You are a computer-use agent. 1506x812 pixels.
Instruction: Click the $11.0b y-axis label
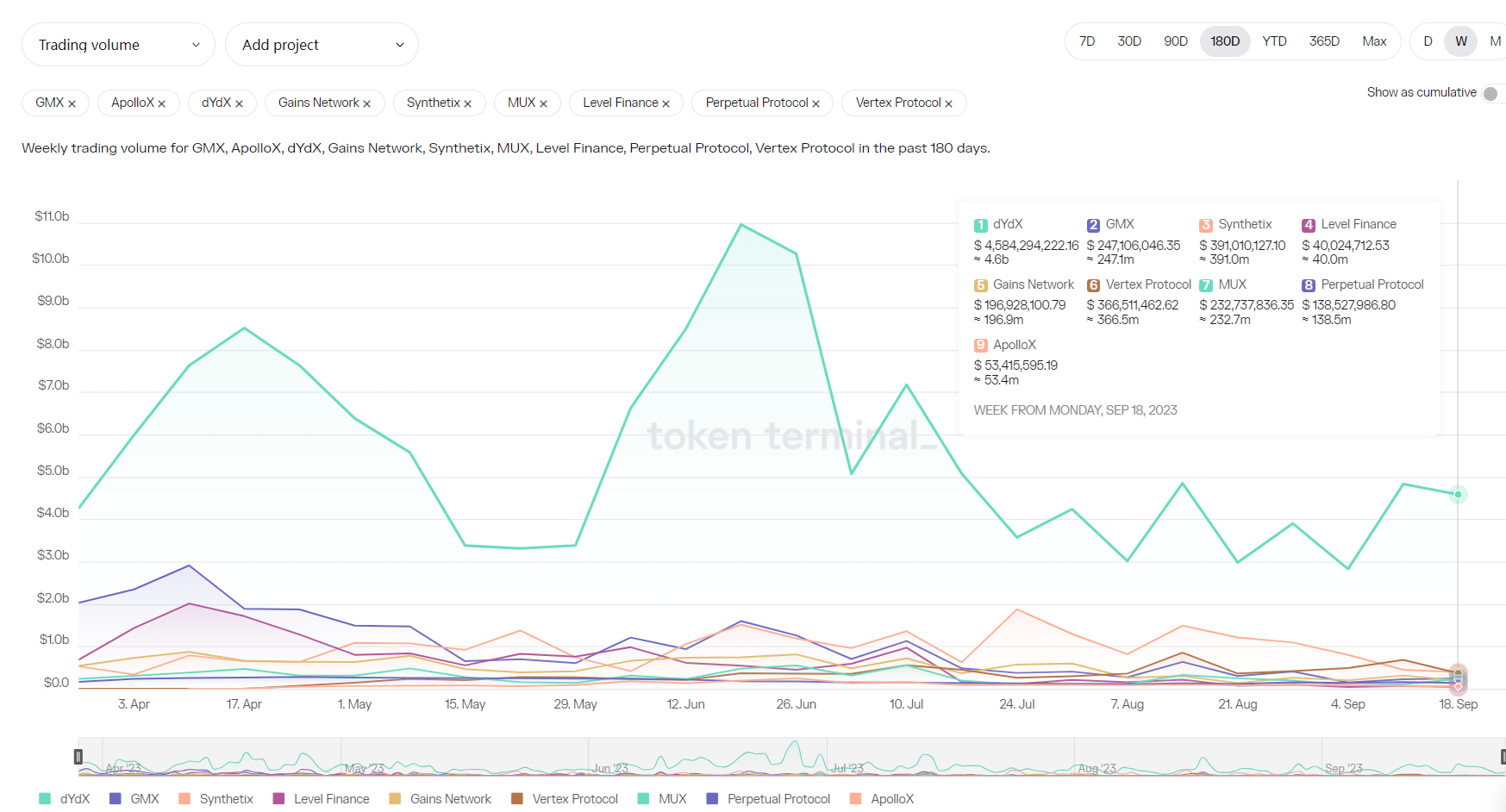(52, 216)
